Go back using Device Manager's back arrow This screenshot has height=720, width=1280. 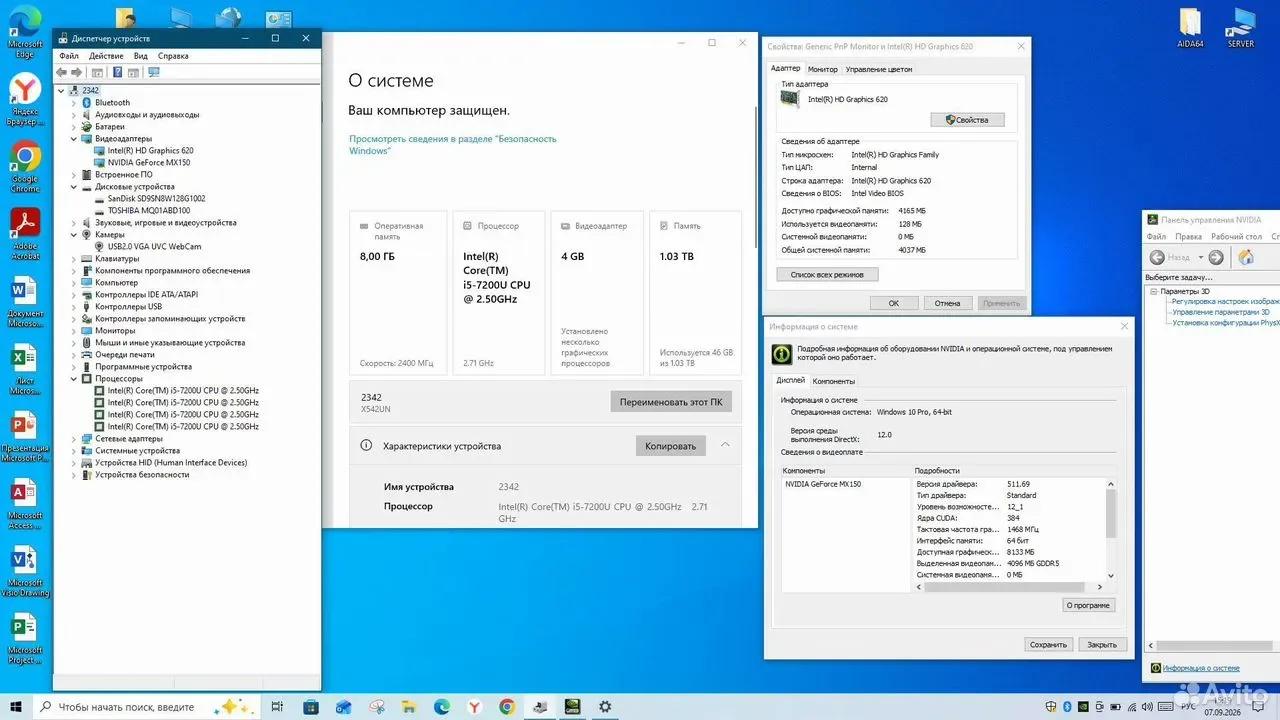(x=62, y=72)
